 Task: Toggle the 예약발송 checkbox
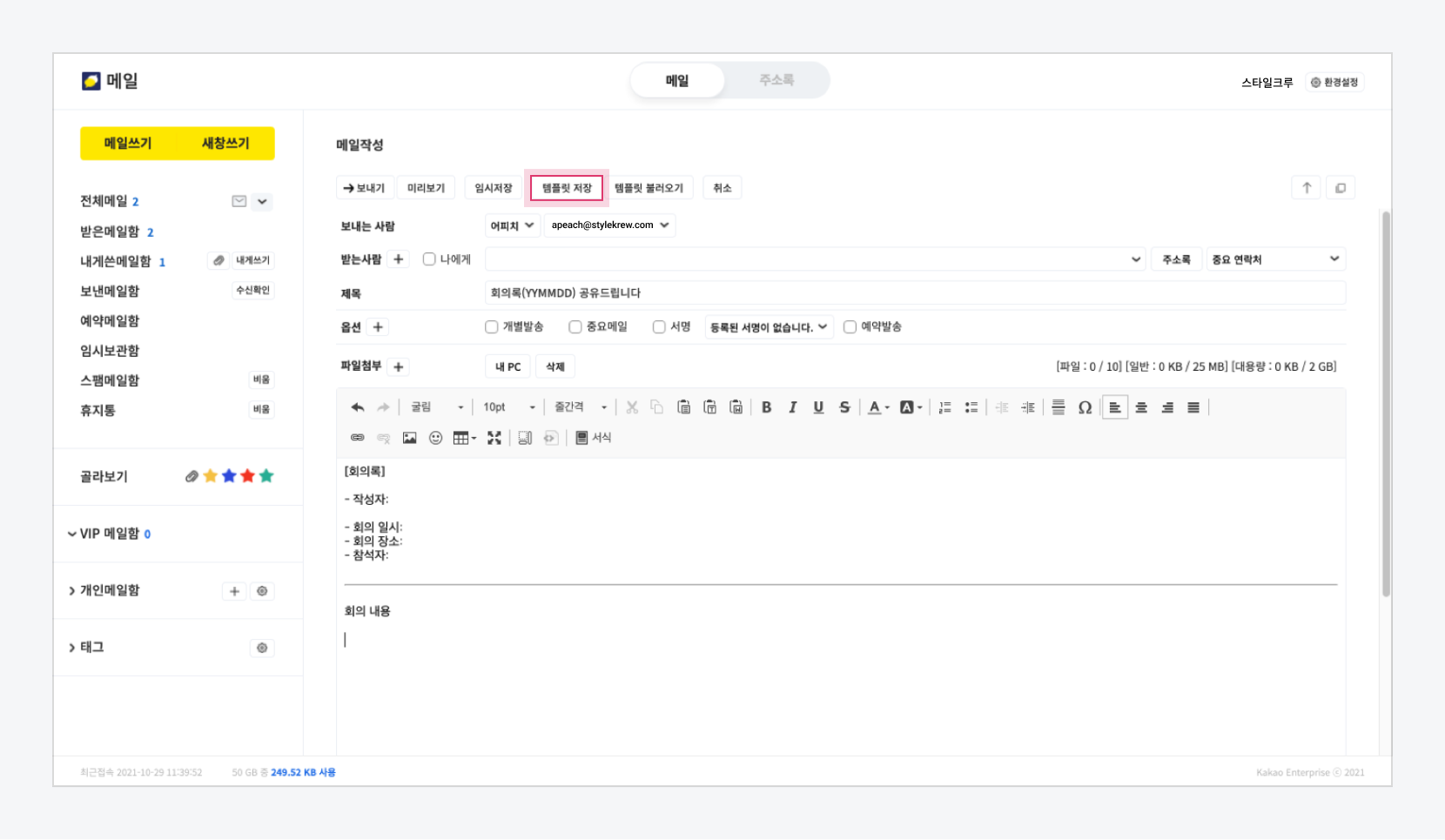pos(850,327)
